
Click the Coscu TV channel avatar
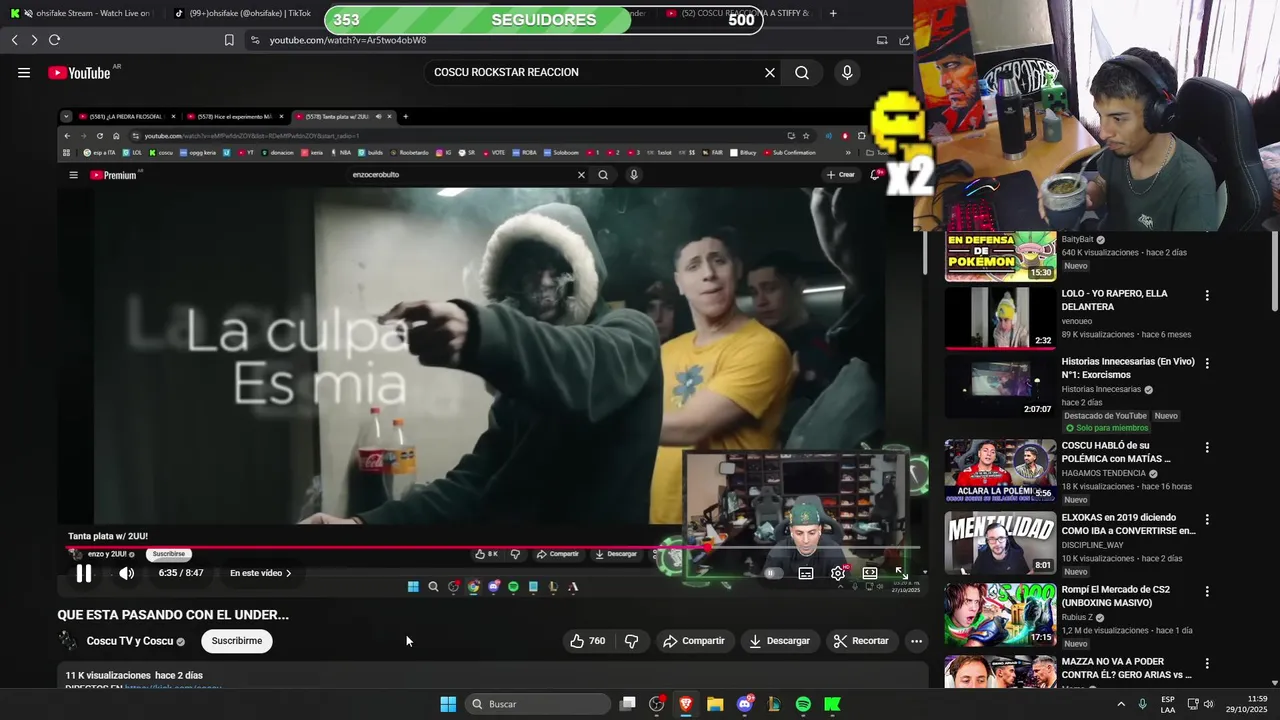pos(67,641)
